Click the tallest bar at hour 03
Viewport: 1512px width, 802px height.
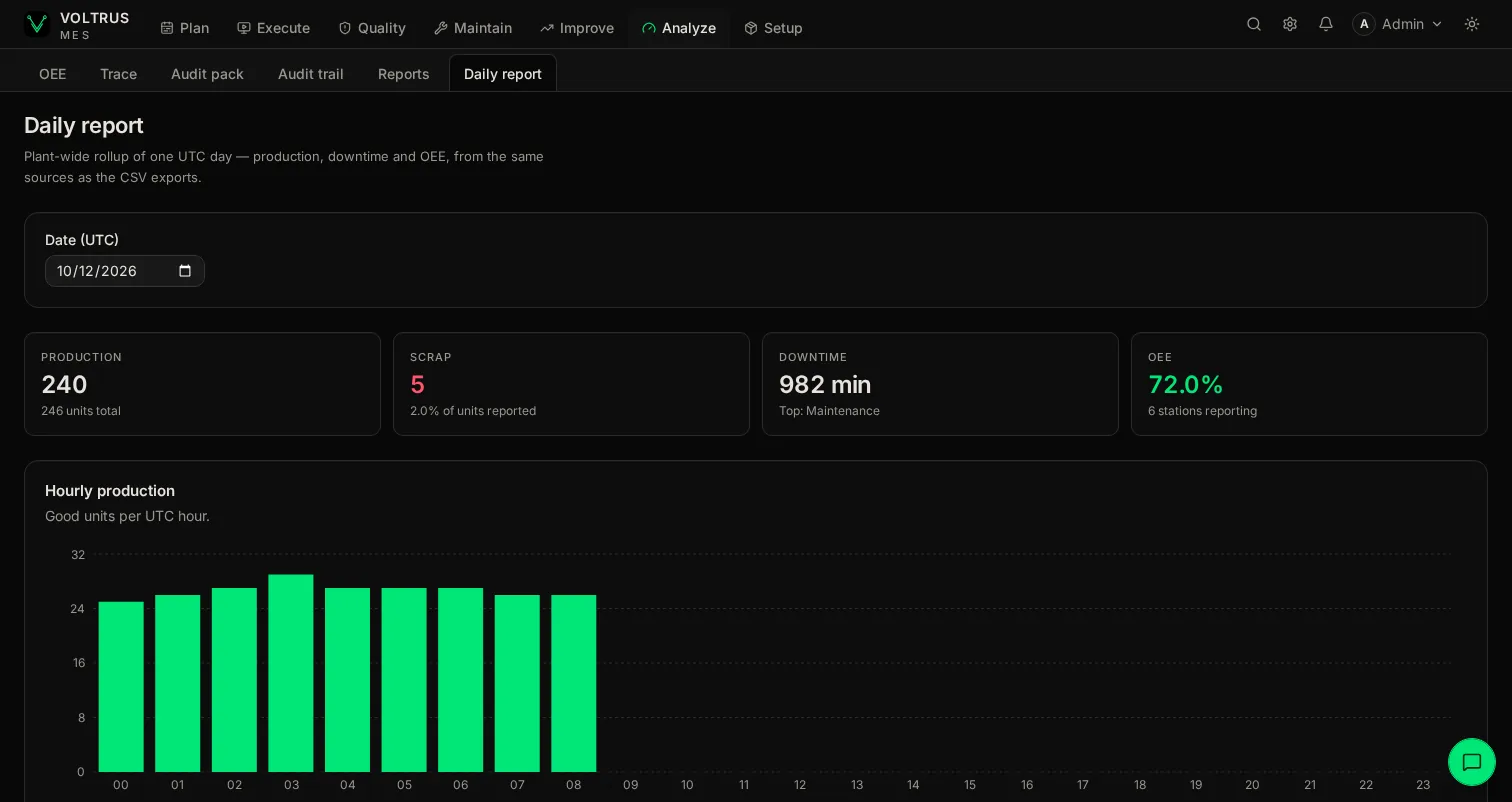click(291, 673)
